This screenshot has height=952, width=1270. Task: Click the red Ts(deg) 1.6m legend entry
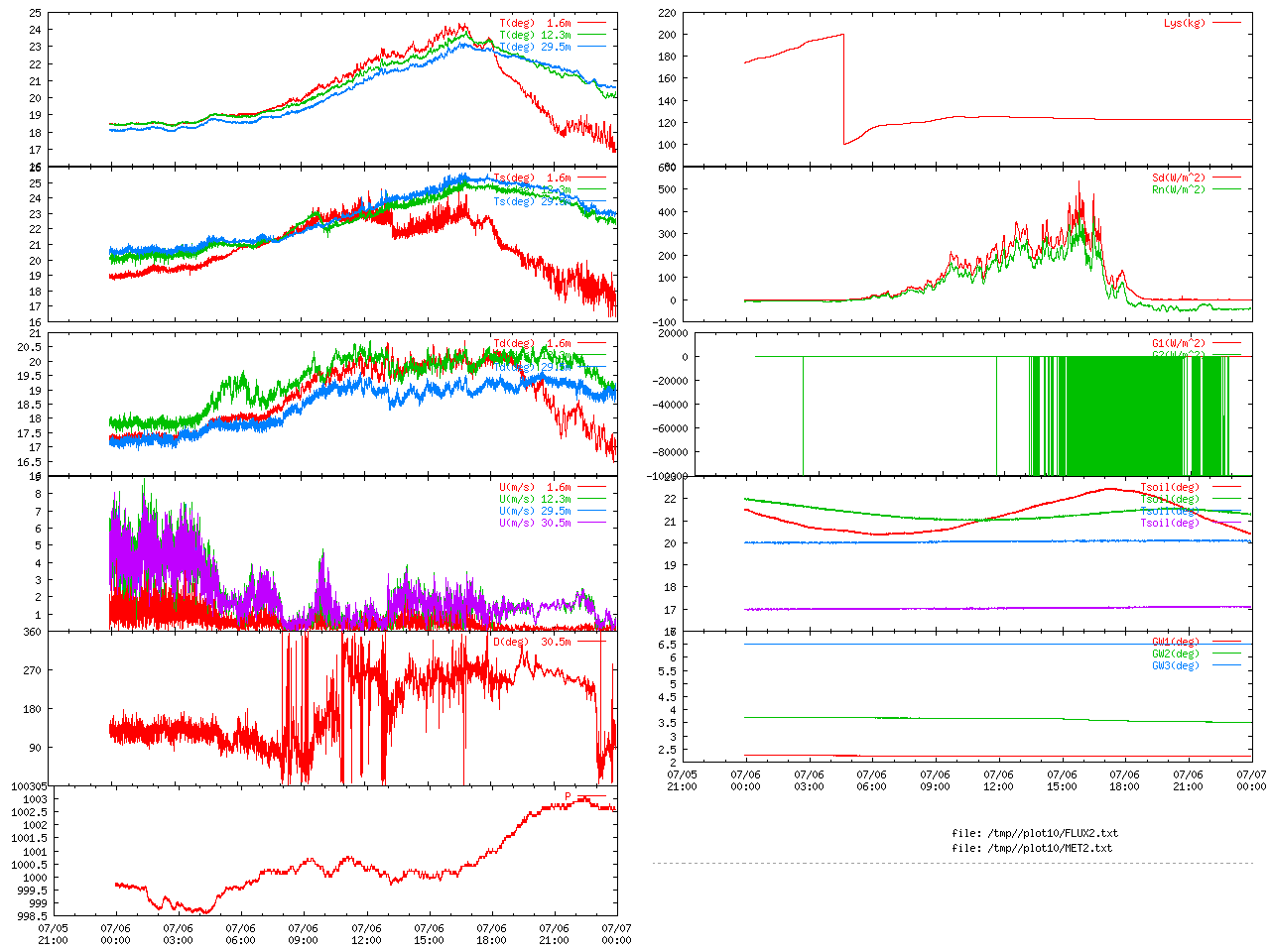pyautogui.click(x=533, y=178)
